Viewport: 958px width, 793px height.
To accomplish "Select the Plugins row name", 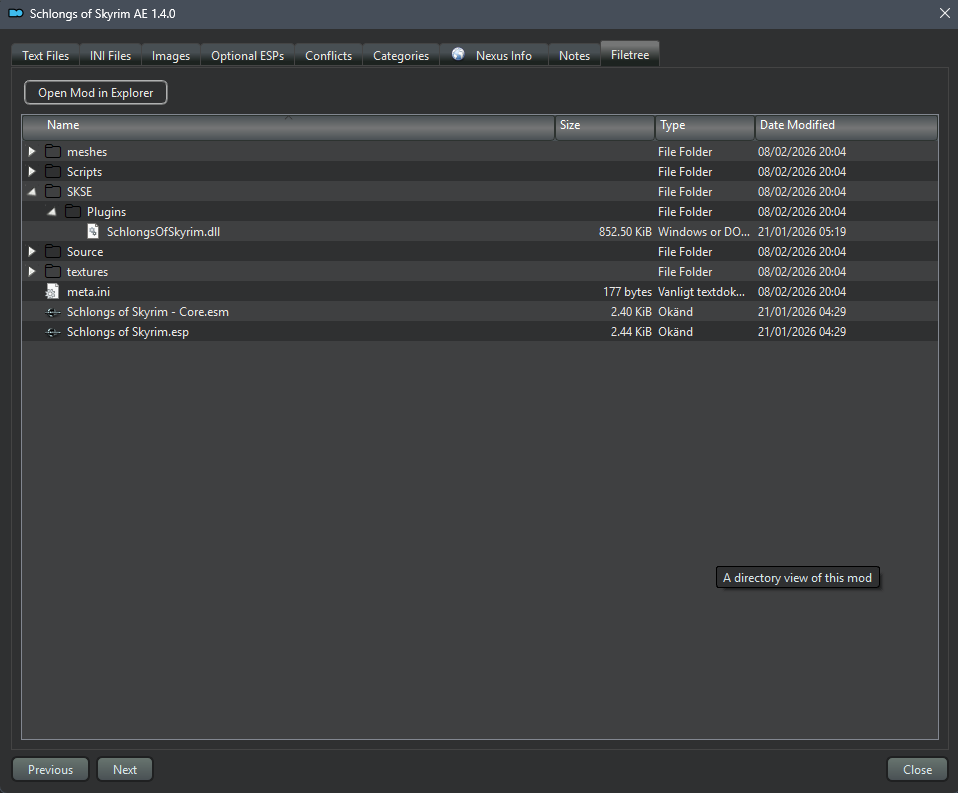I will coord(106,212).
